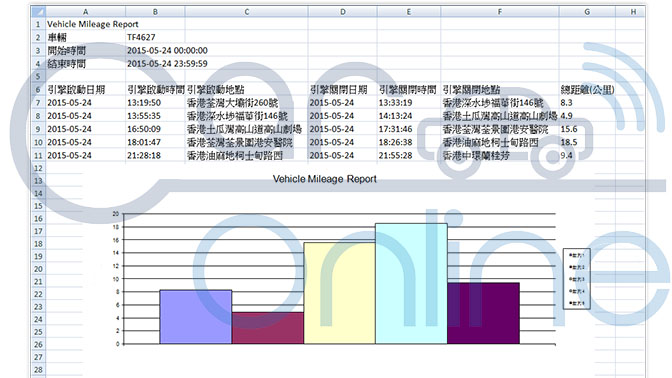The height and width of the screenshot is (378, 672).
Task: Select the 15.6 distance cell
Action: click(x=587, y=129)
